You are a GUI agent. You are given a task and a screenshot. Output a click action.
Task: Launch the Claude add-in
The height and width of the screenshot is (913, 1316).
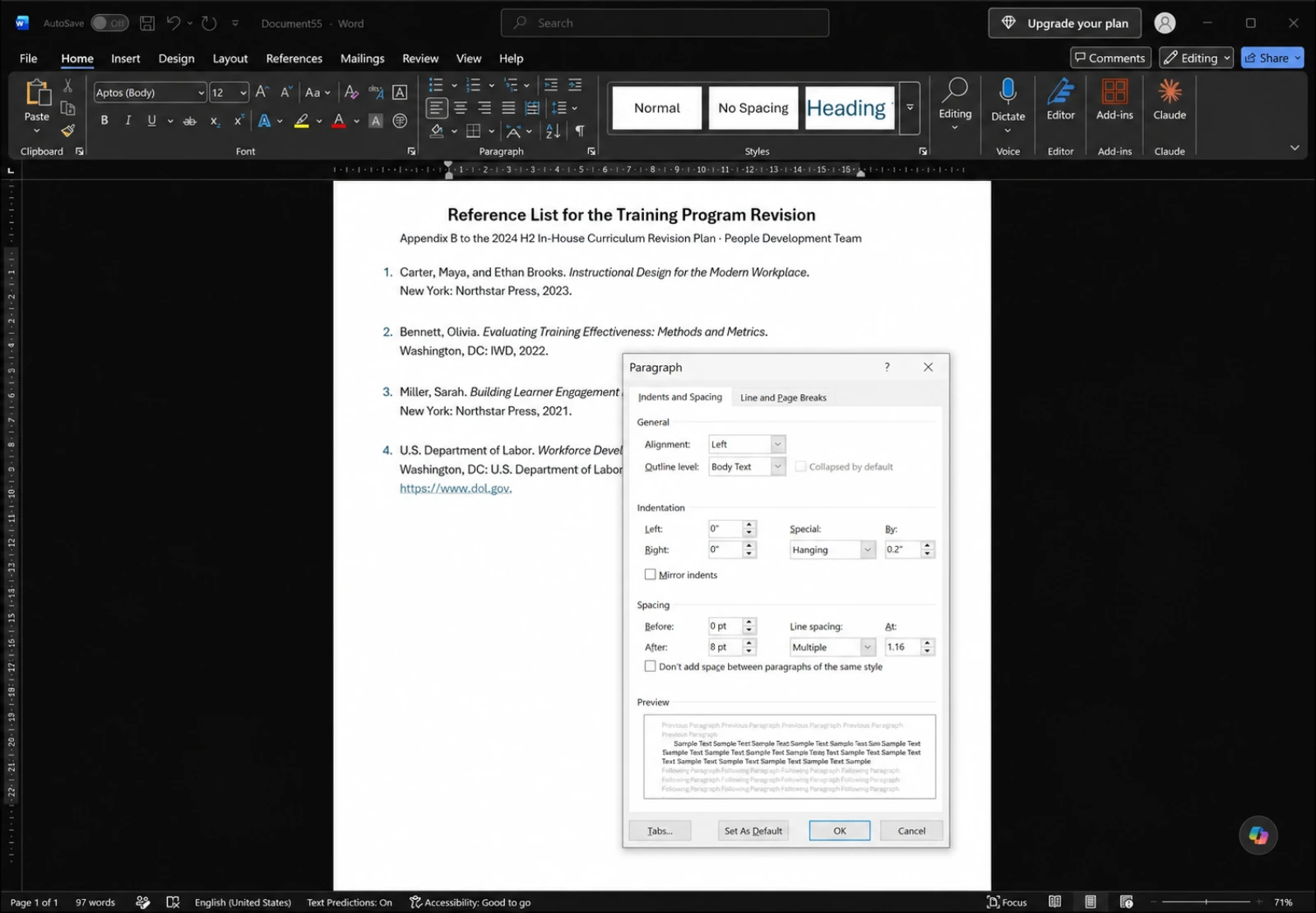(x=1169, y=100)
